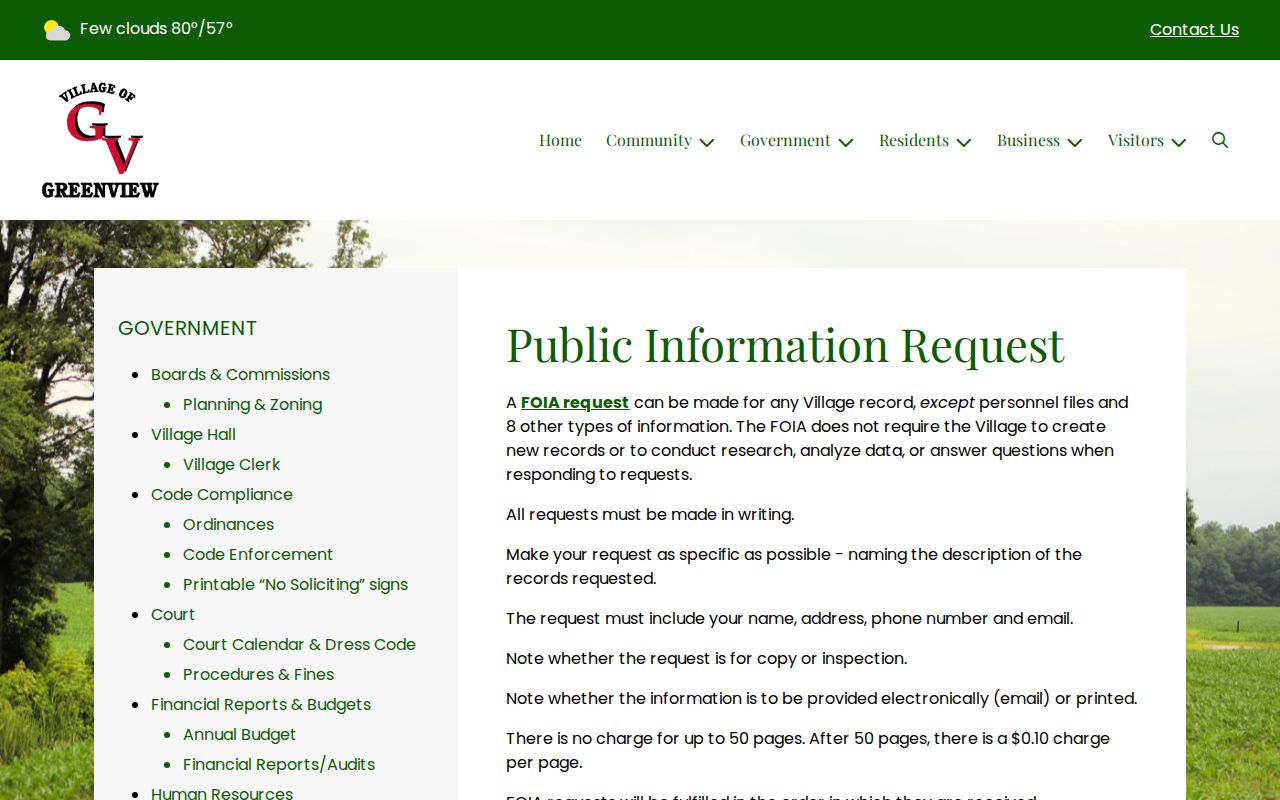This screenshot has height=800, width=1280.
Task: Click the "Note whether the request is for copy or inspection." line
Action: (x=707, y=658)
